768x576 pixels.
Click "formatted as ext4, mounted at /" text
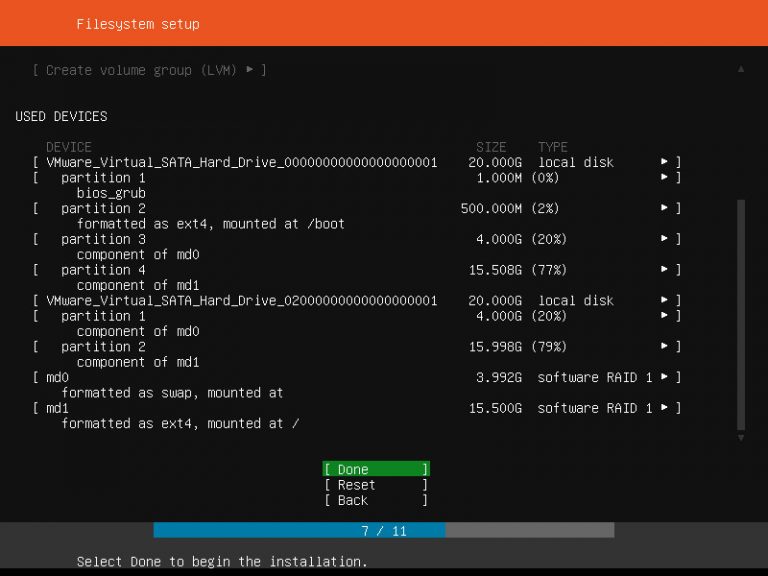180,424
